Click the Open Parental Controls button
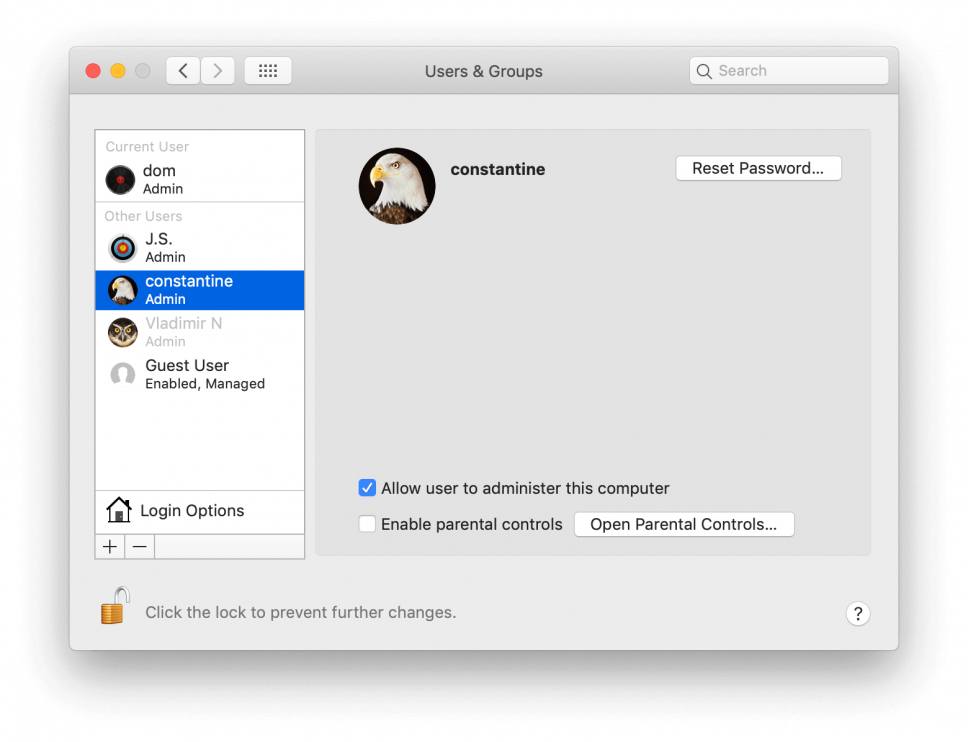 (x=684, y=523)
